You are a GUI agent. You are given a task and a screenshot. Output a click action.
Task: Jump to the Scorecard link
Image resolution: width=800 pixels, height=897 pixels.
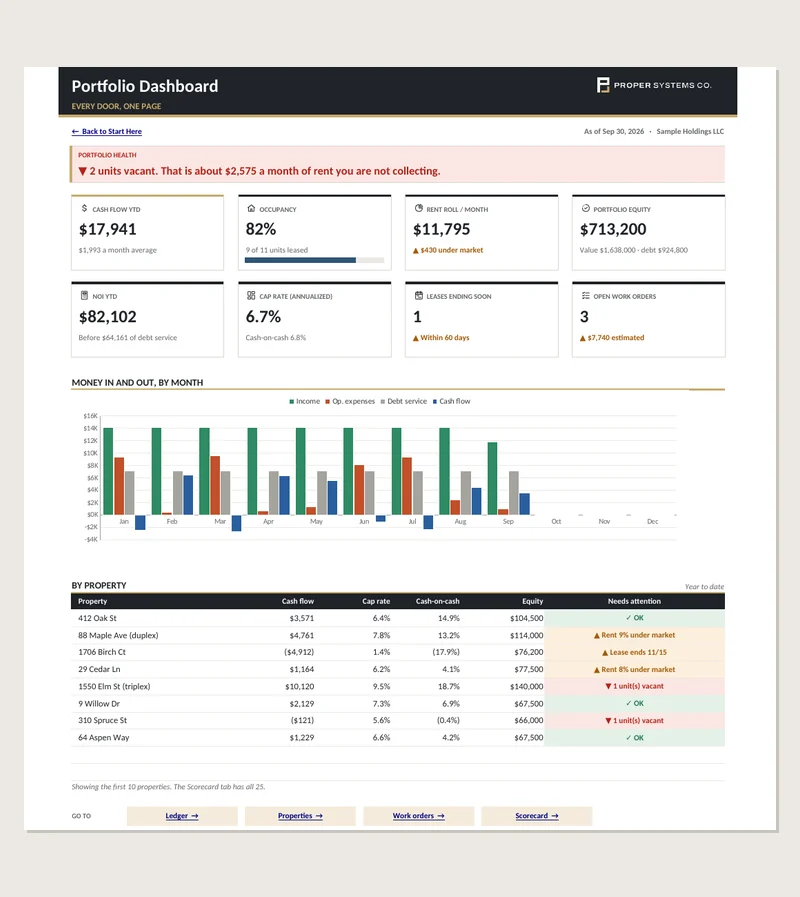(537, 816)
